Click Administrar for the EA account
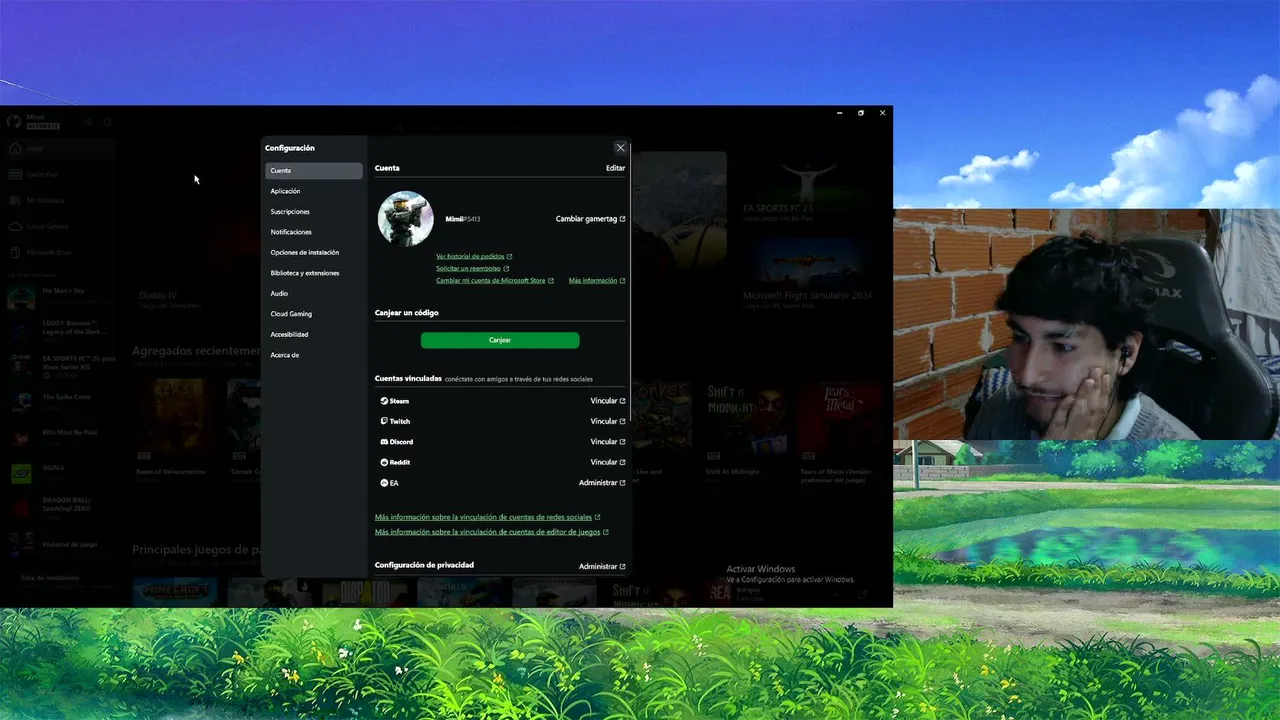Image resolution: width=1280 pixels, height=720 pixels. pos(602,483)
